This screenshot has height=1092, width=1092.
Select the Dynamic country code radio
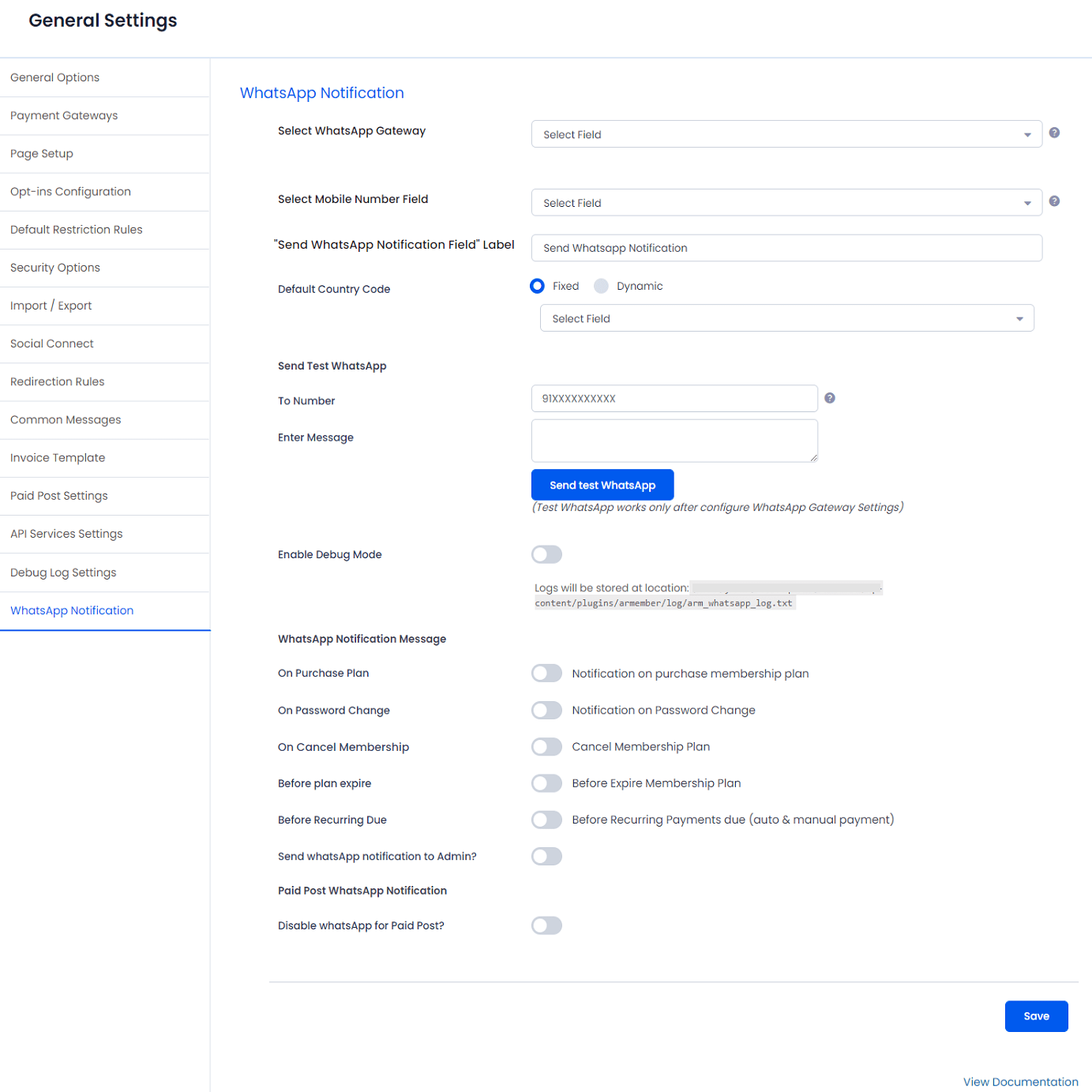pyautogui.click(x=602, y=286)
